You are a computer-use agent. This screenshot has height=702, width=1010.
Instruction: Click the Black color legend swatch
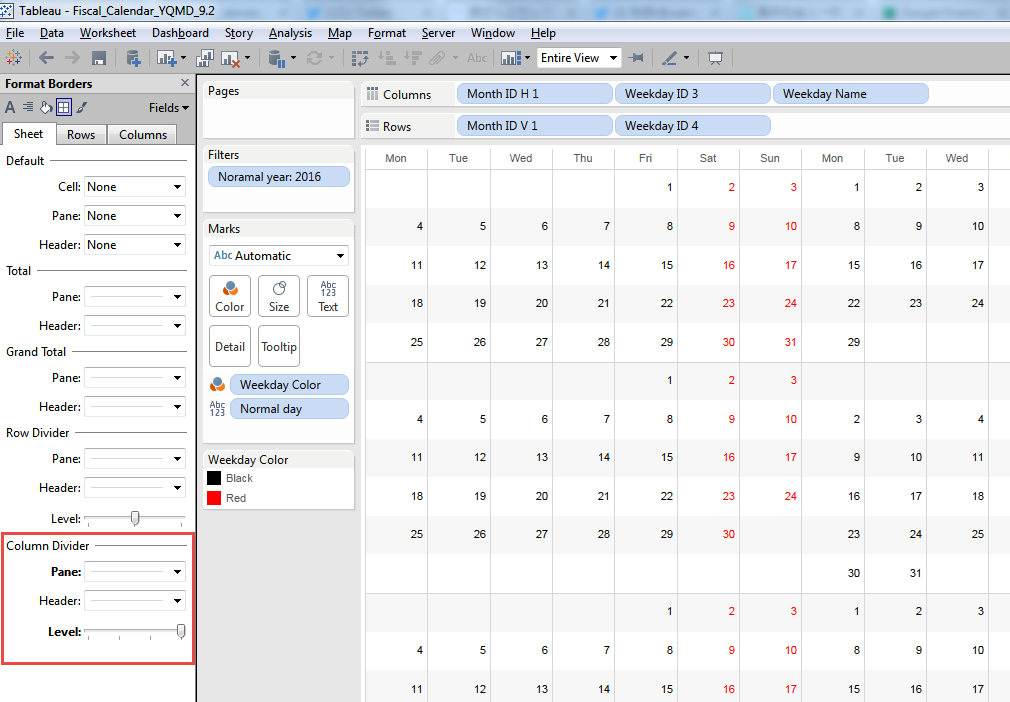pyautogui.click(x=214, y=478)
